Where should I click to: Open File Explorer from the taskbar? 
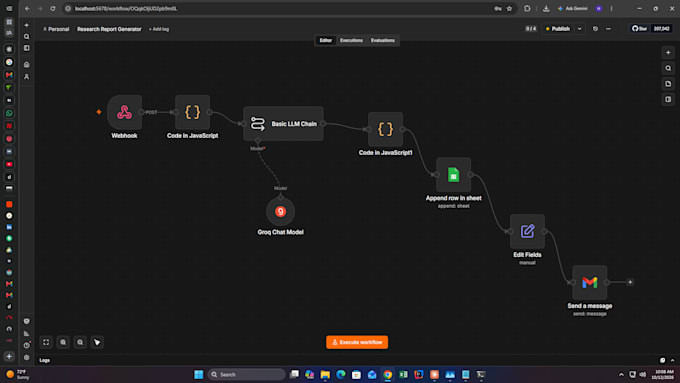(x=325, y=374)
